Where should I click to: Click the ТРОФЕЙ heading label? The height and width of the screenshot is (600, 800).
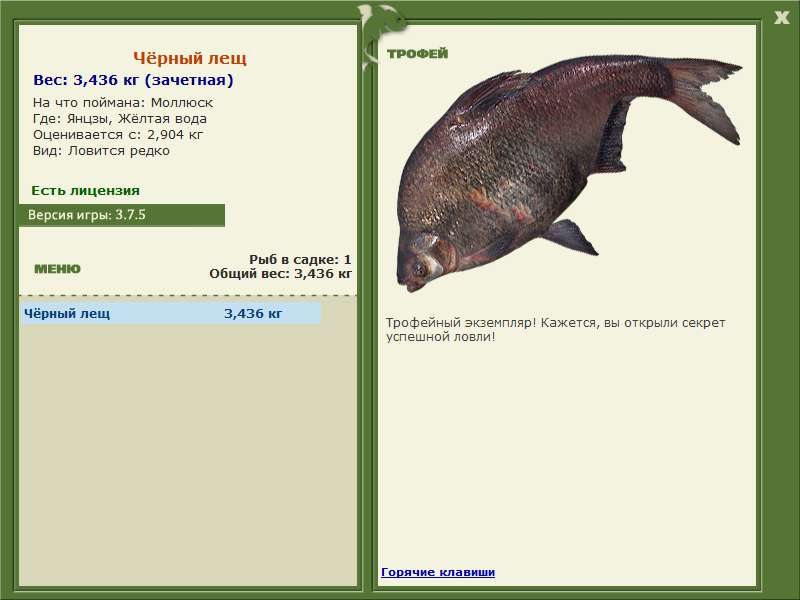417,54
